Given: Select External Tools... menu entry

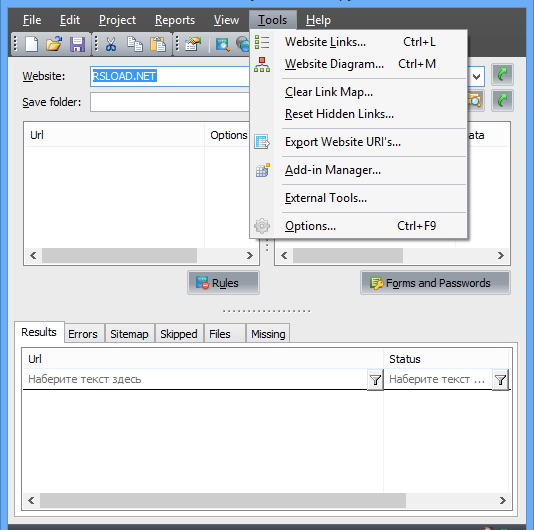Looking at the screenshot, I should [358, 198].
